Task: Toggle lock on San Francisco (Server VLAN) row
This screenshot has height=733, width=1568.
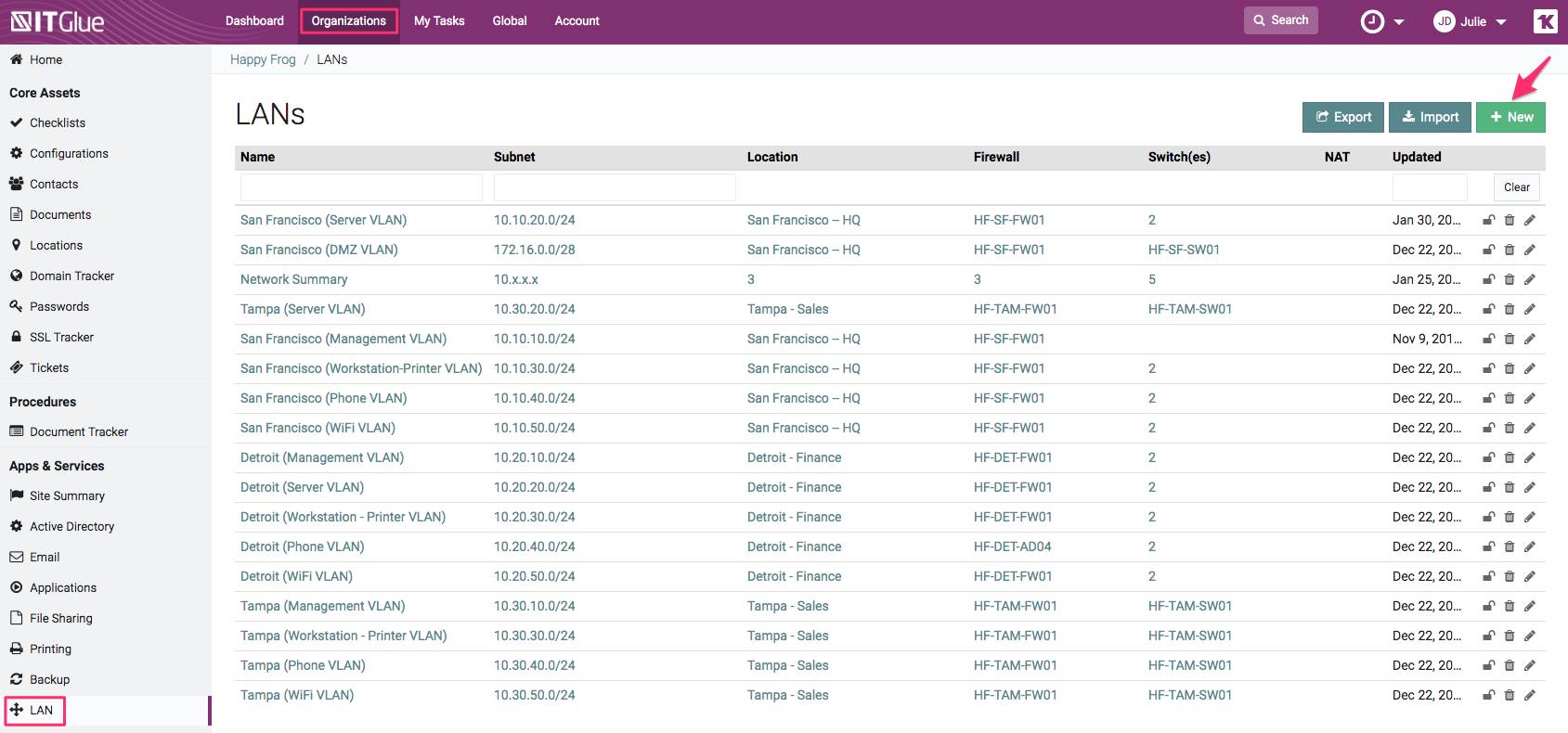Action: point(1488,220)
